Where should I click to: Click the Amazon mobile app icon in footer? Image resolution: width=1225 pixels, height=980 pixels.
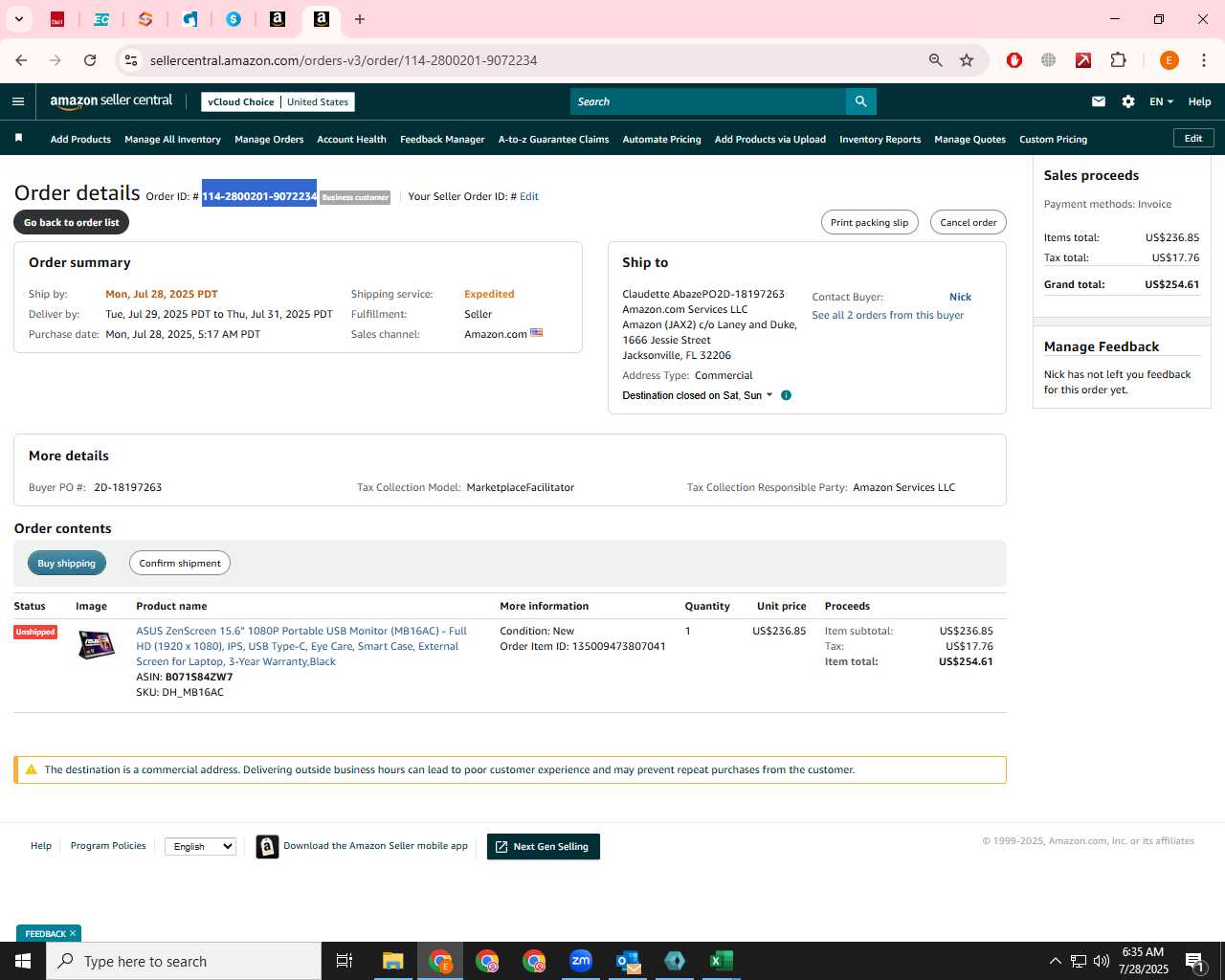pyautogui.click(x=267, y=846)
